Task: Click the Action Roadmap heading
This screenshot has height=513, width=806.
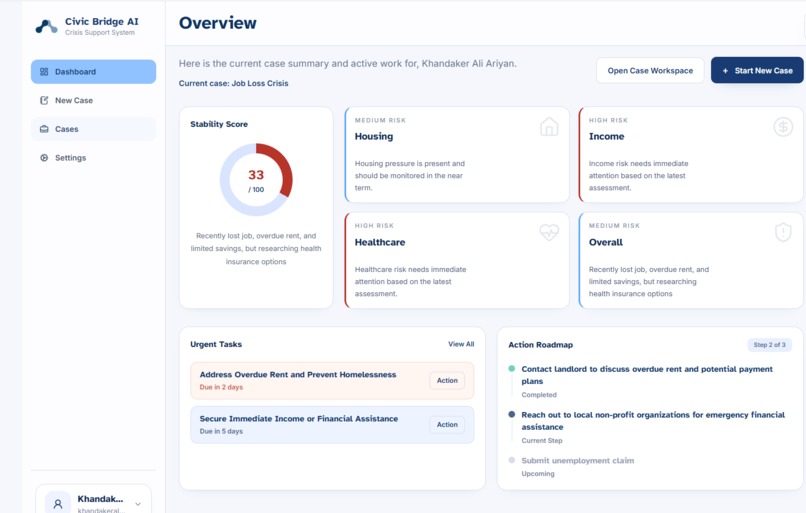Action: tap(540, 345)
